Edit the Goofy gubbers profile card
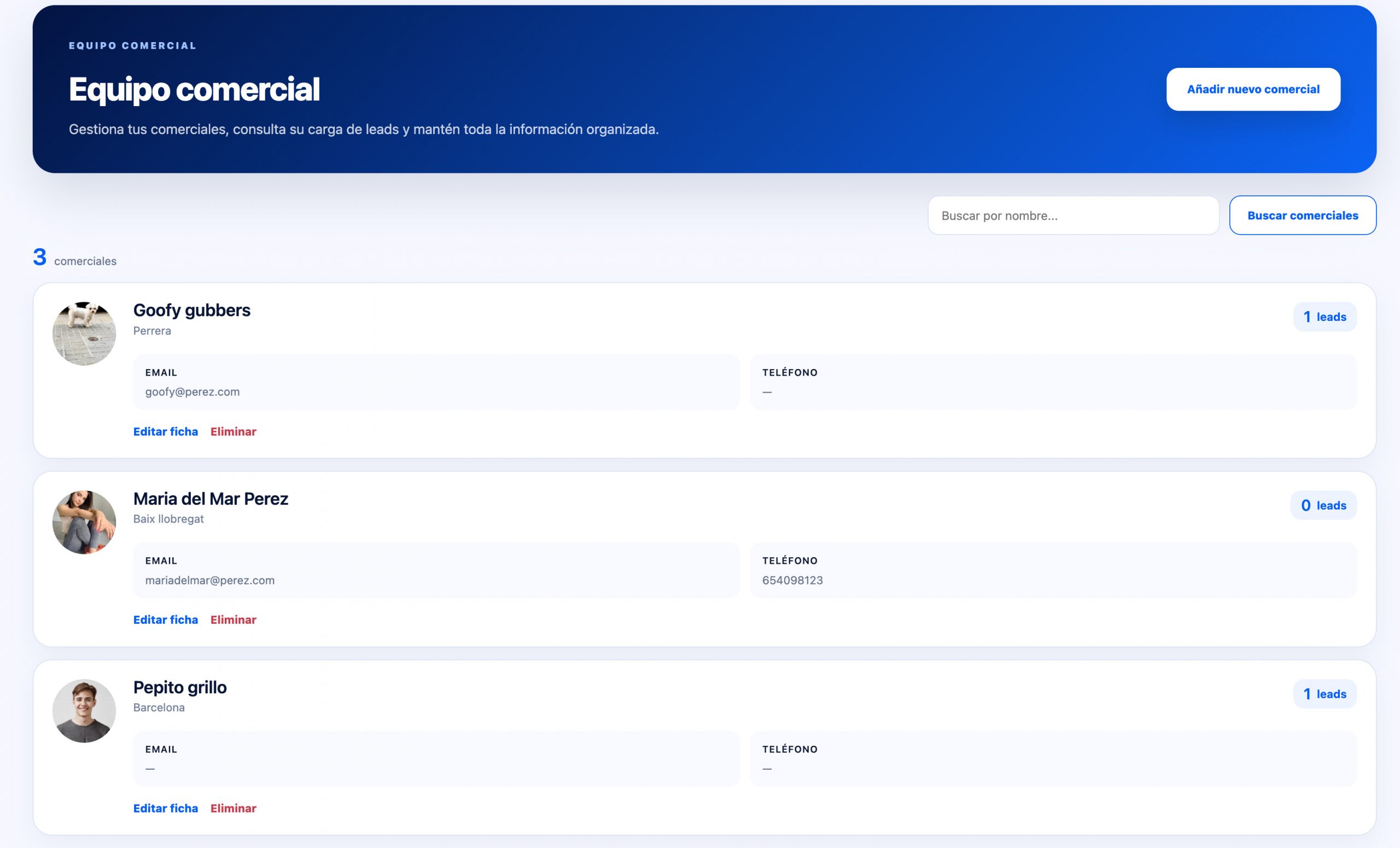This screenshot has width=1400, height=848. click(x=165, y=431)
